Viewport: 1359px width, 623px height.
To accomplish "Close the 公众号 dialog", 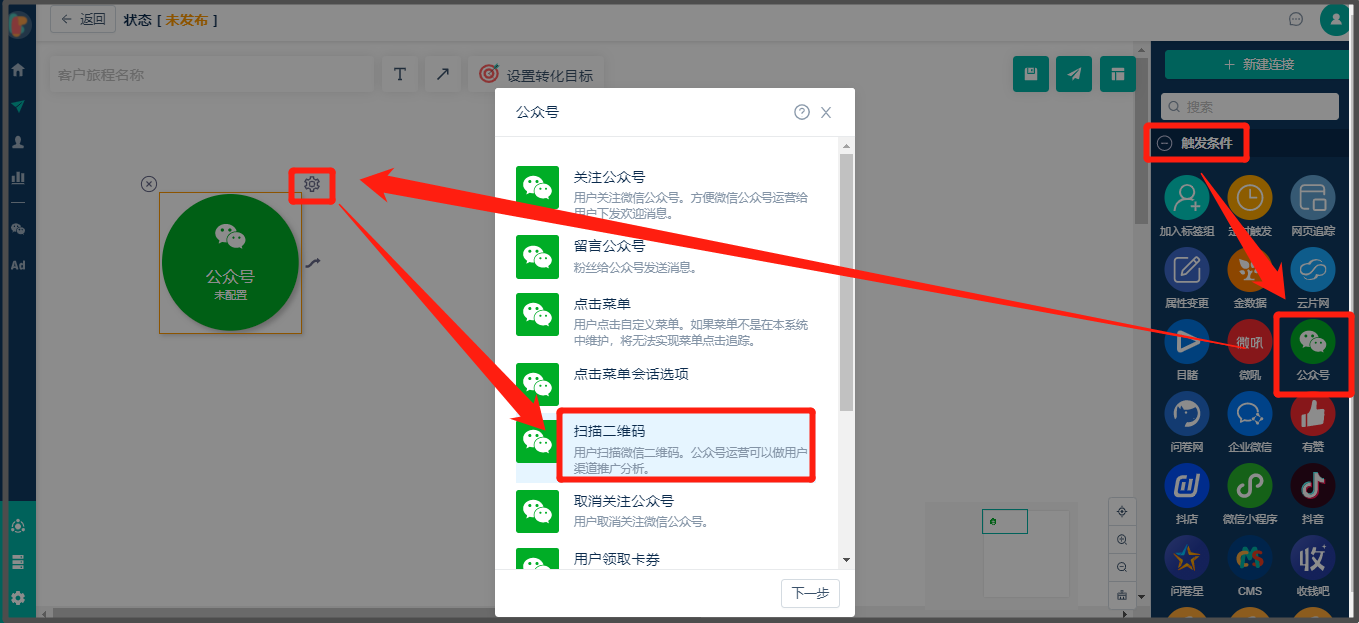I will pyautogui.click(x=826, y=112).
